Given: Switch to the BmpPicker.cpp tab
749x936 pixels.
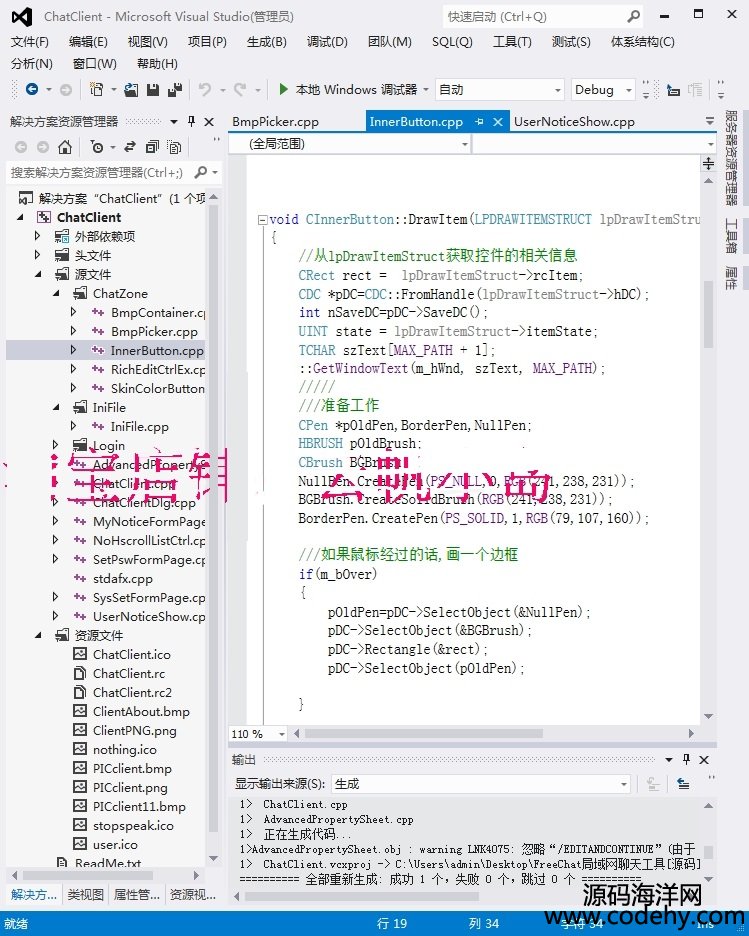Looking at the screenshot, I should pyautogui.click(x=276, y=122).
